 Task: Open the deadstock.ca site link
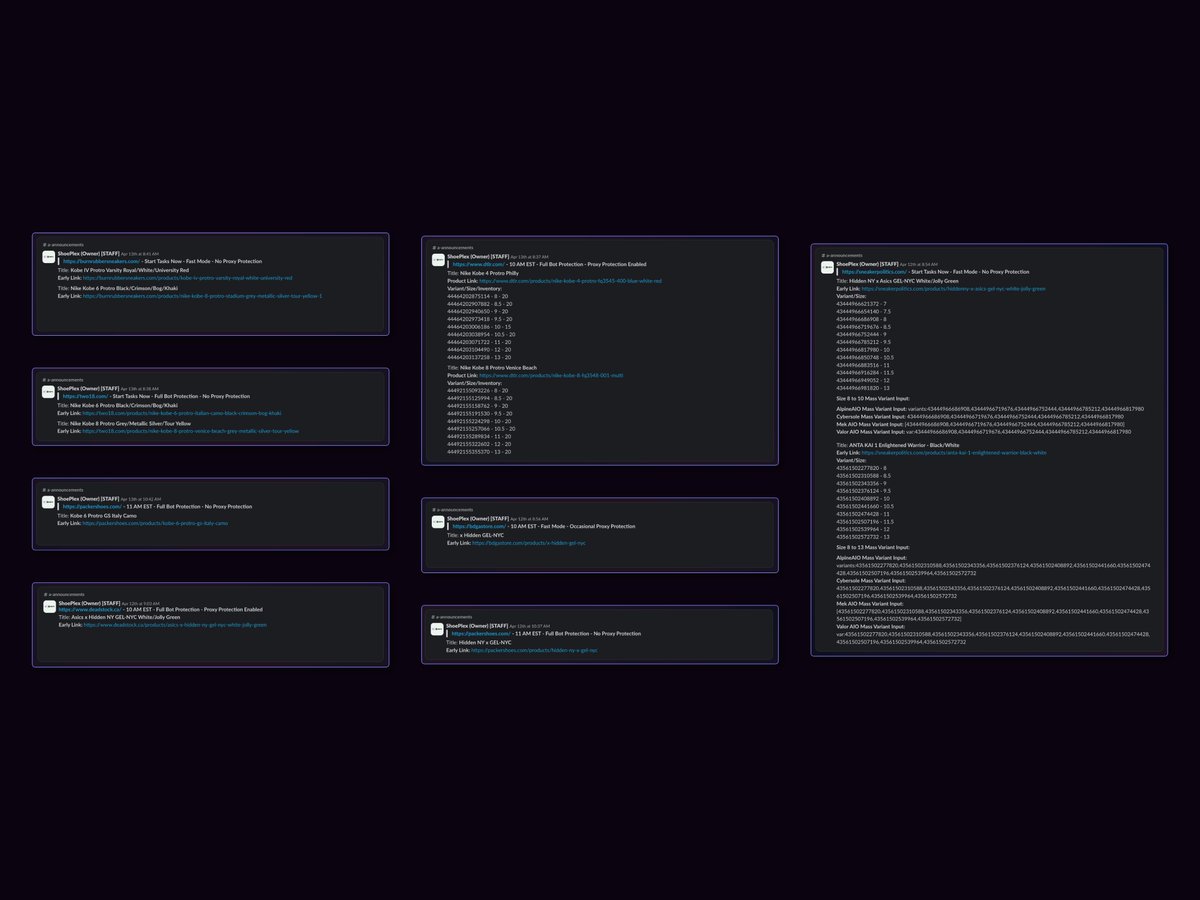click(x=90, y=610)
